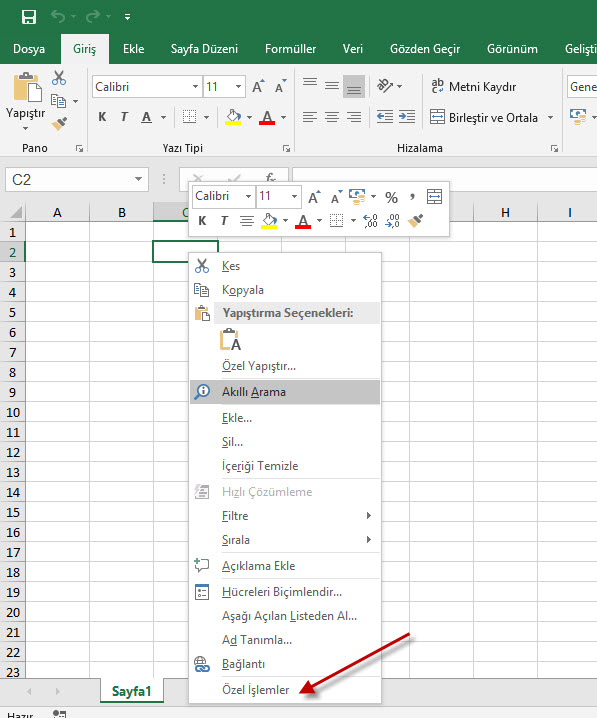Screen dimensions: 597x718
Task: Expand the Filtre submenu
Action: [x=285, y=516]
